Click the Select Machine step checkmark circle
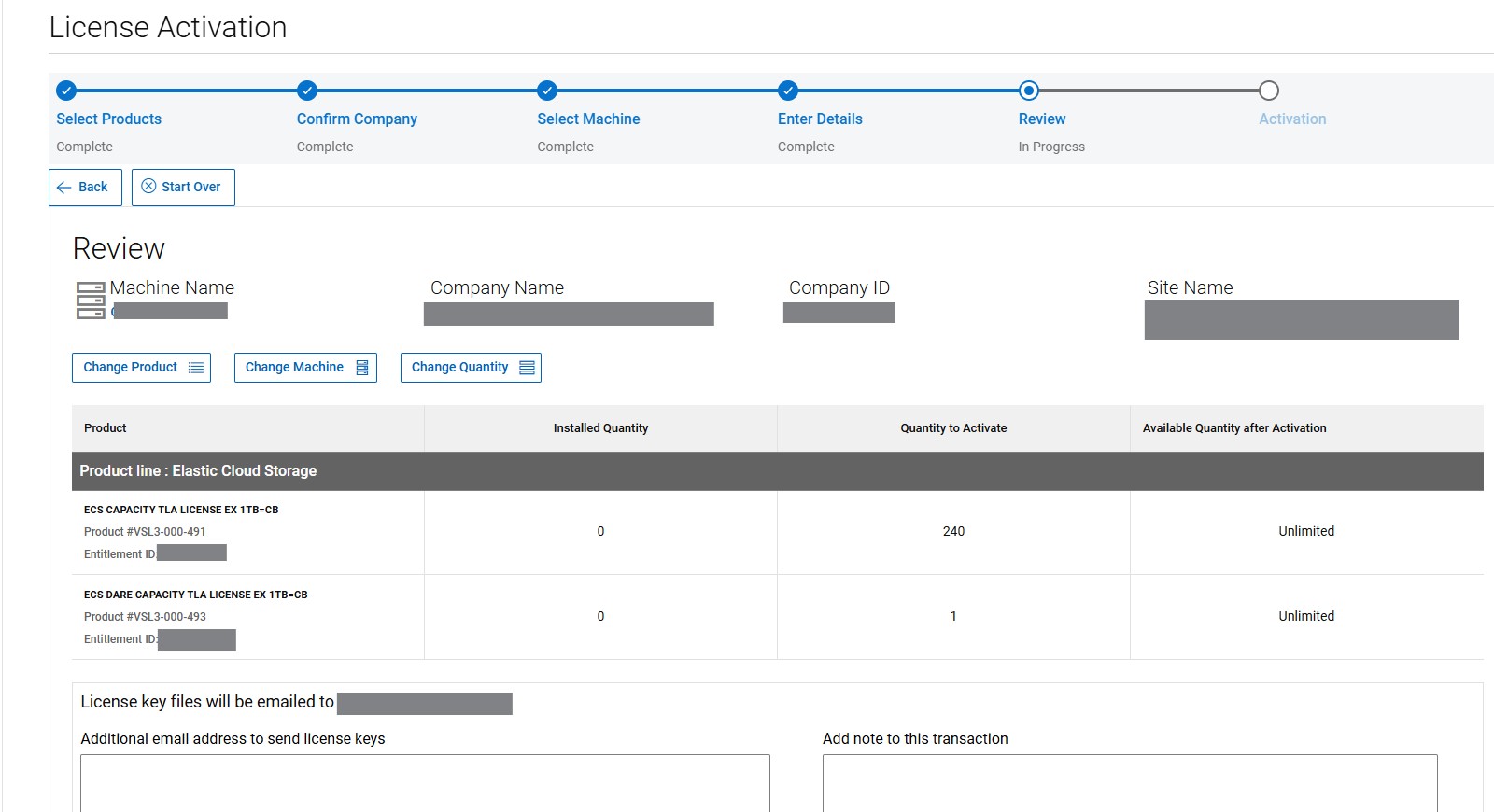Viewport: 1494px width, 812px height. 547,91
